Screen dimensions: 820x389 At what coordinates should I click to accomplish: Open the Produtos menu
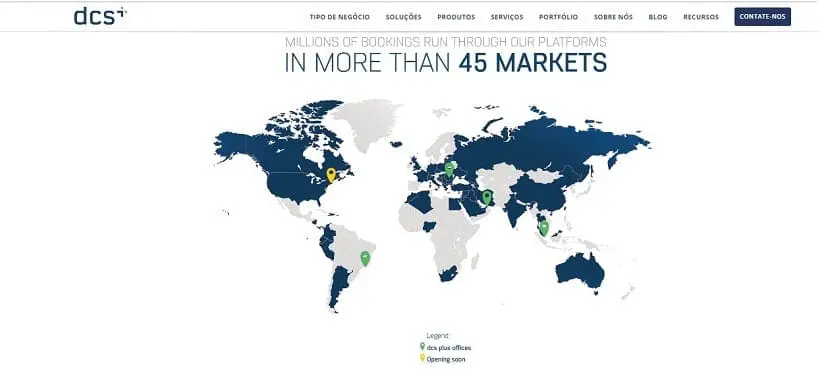(x=456, y=17)
